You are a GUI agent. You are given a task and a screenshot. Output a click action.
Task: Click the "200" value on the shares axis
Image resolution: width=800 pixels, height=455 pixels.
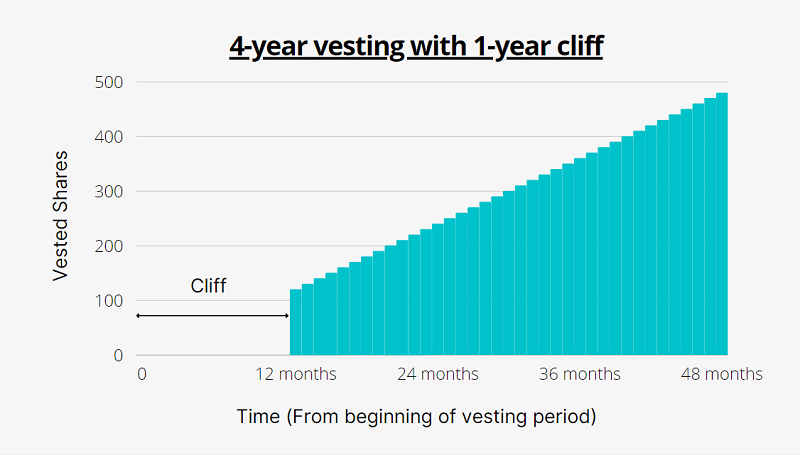pyautogui.click(x=108, y=246)
